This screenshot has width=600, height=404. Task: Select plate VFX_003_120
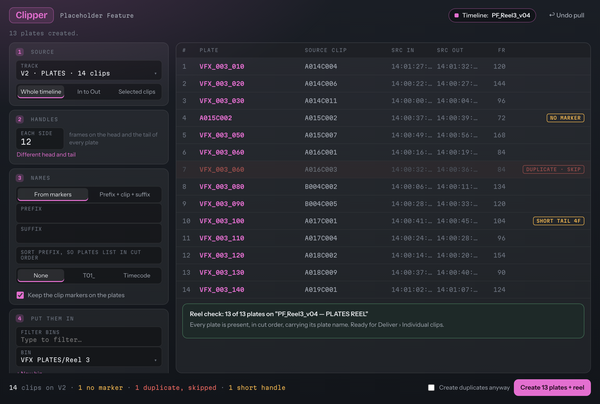222,255
